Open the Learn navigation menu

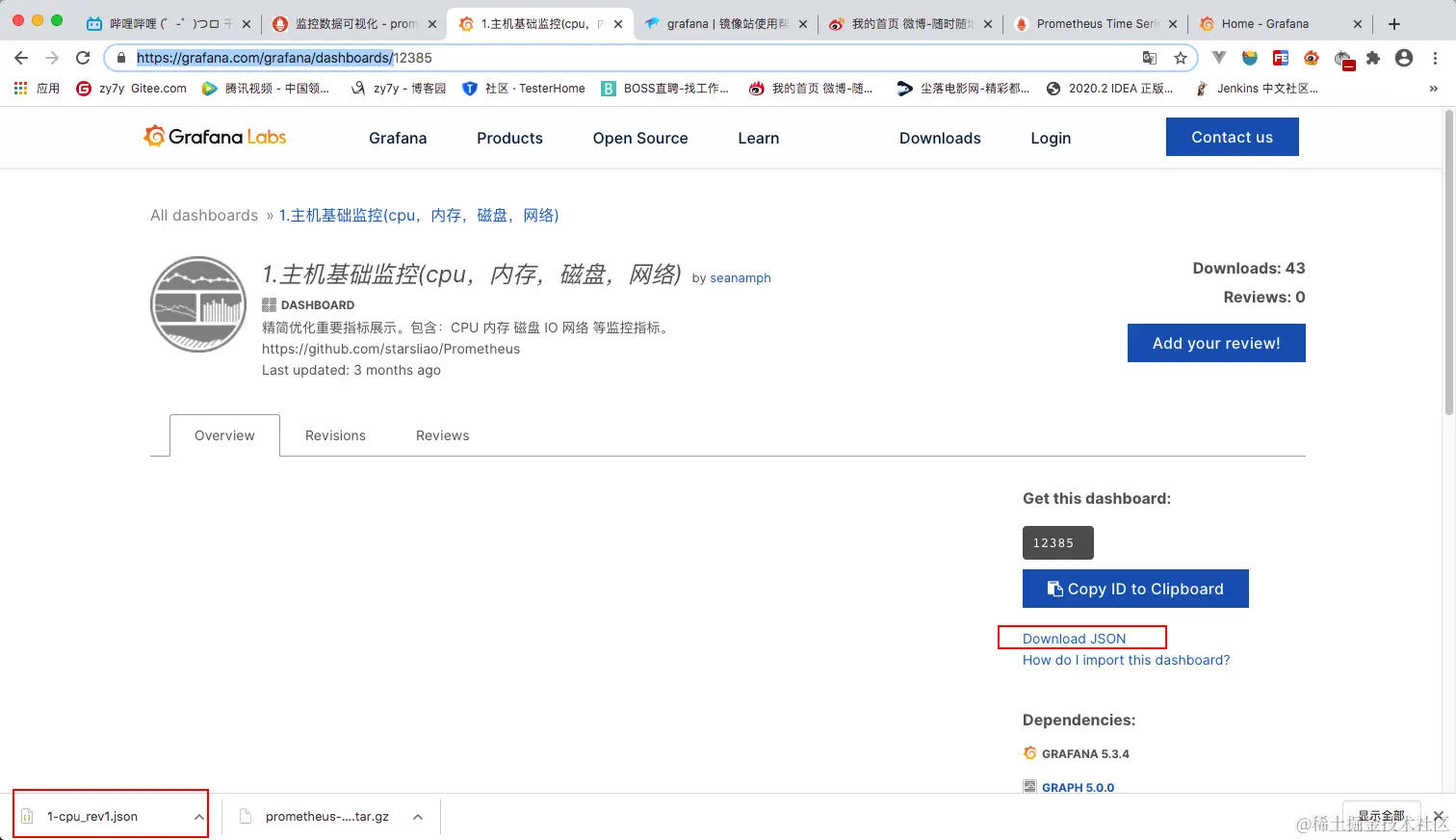pyautogui.click(x=759, y=138)
